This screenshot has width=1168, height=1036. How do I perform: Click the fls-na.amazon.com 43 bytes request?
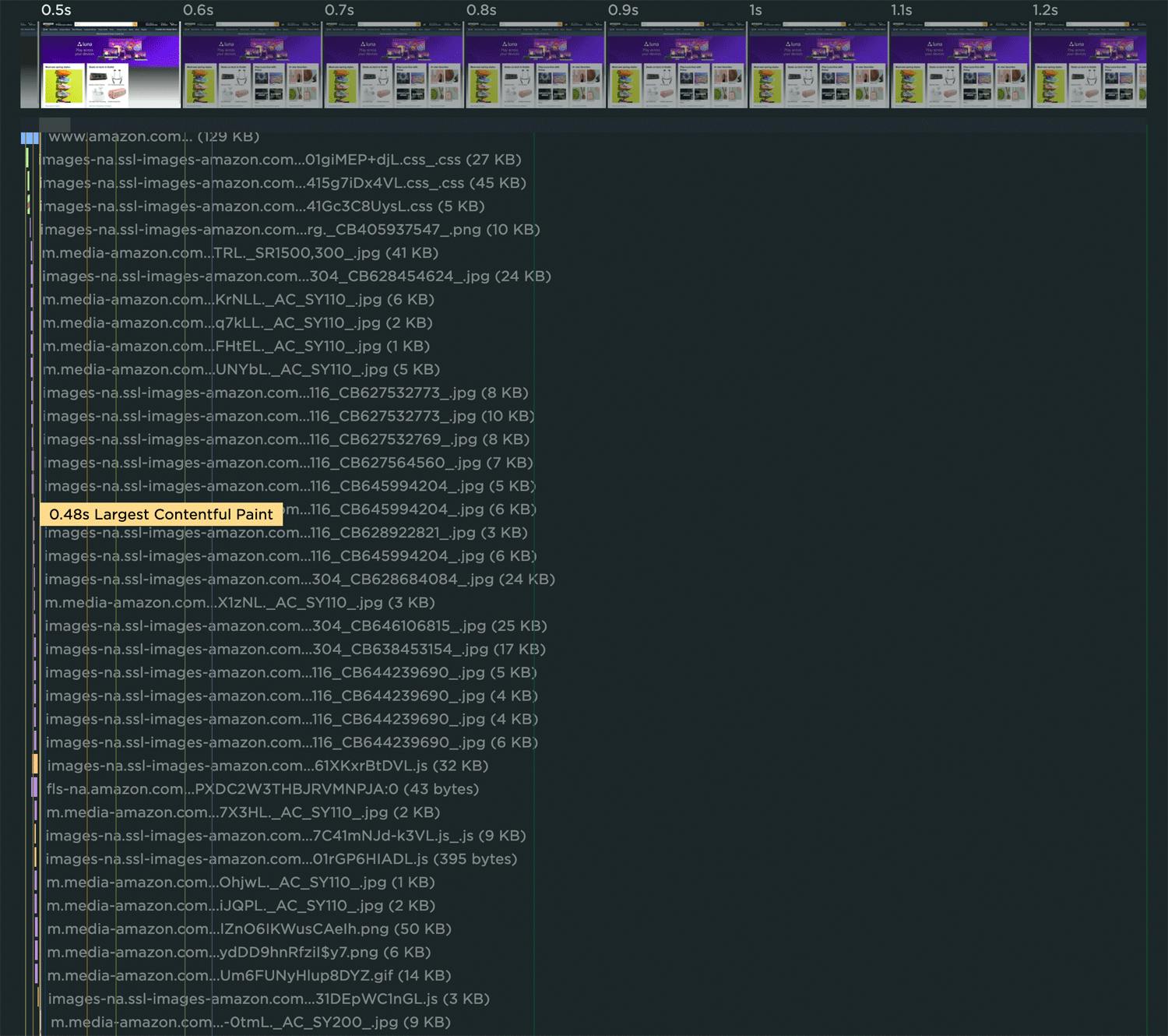coord(262,789)
